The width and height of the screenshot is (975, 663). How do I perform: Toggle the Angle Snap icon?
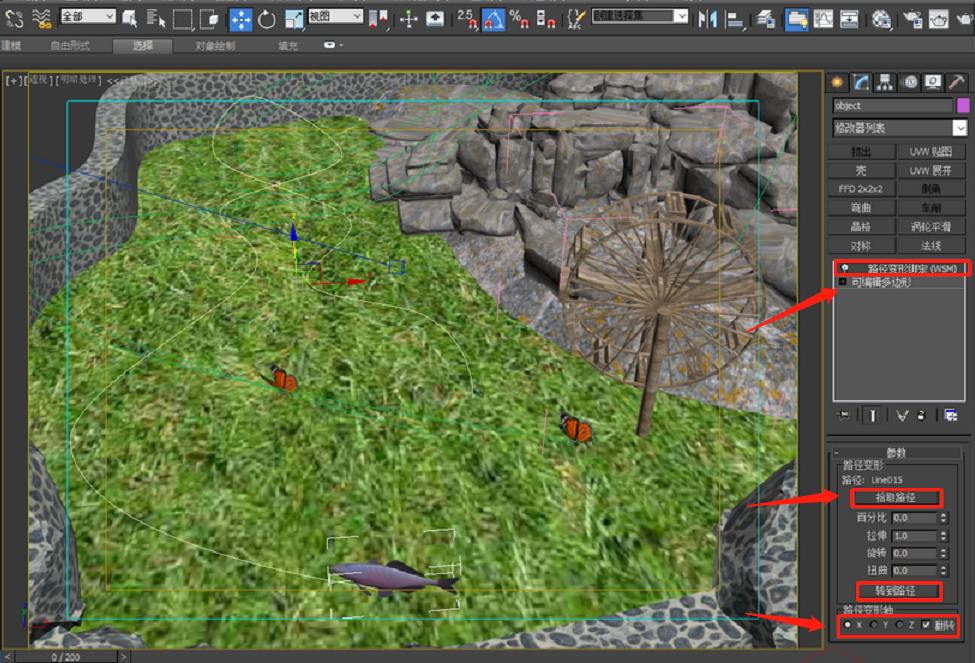(493, 19)
